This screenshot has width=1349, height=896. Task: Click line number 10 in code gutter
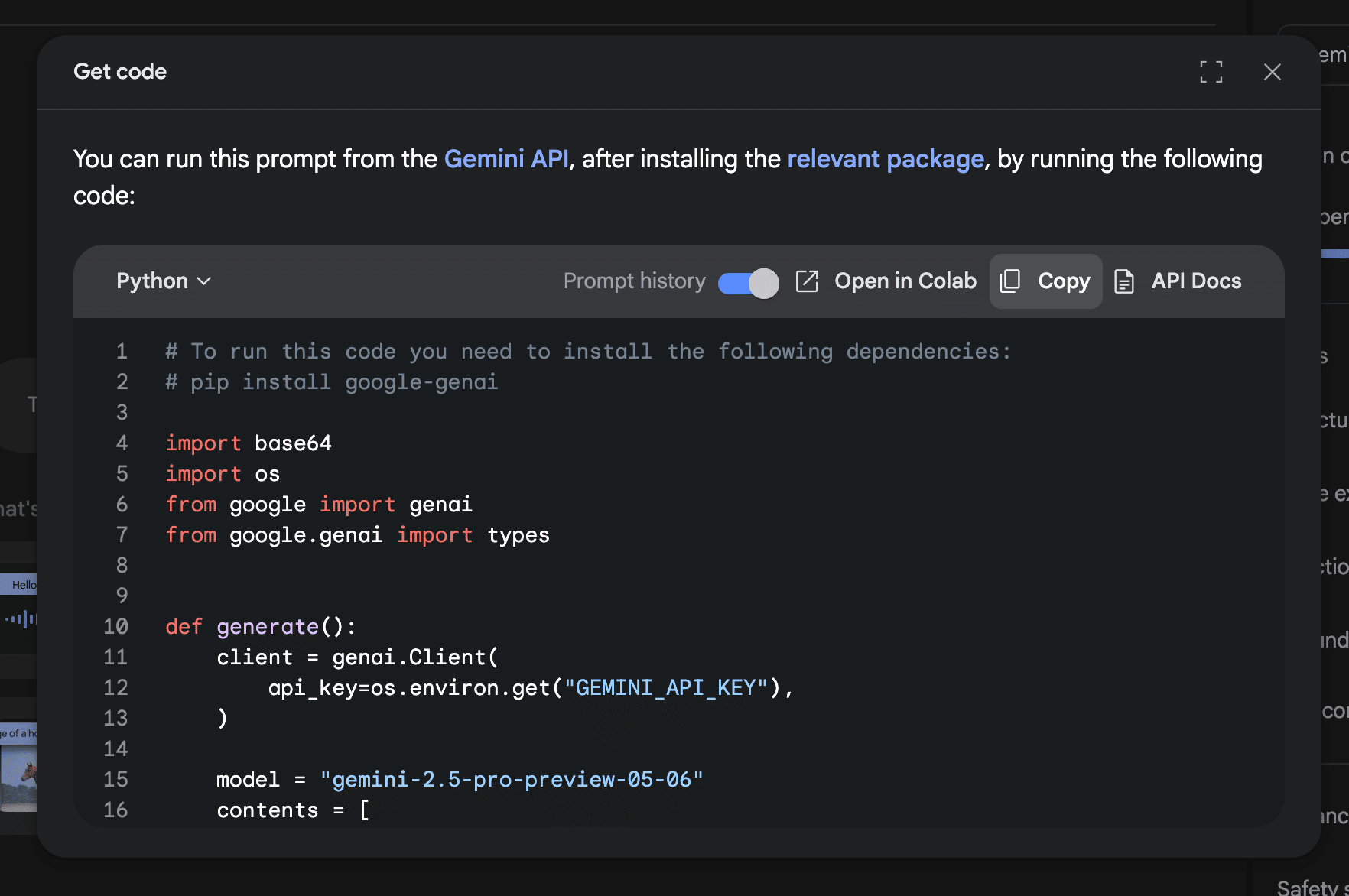[116, 627]
